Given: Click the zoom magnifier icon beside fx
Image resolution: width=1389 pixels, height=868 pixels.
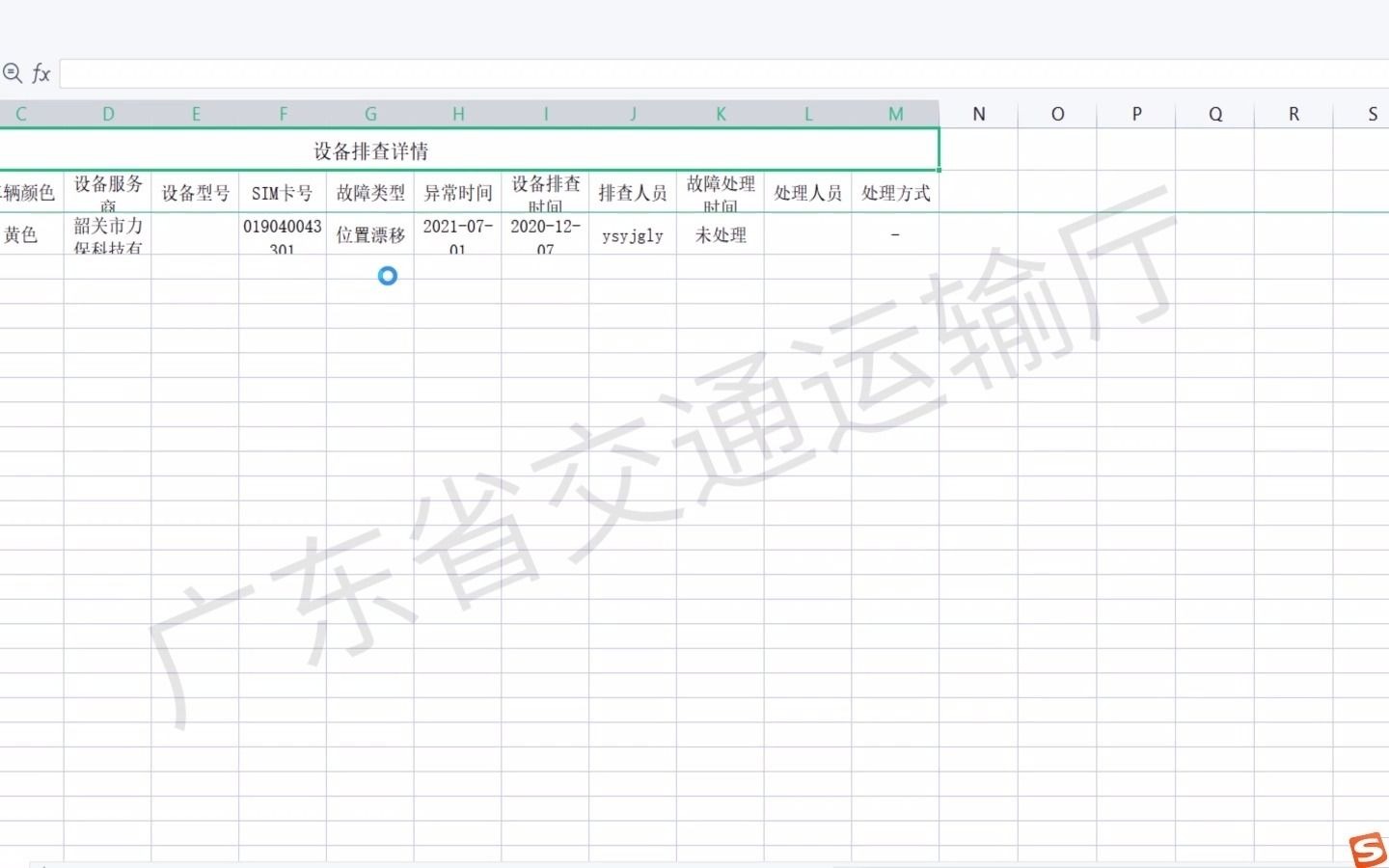Looking at the screenshot, I should [x=13, y=73].
